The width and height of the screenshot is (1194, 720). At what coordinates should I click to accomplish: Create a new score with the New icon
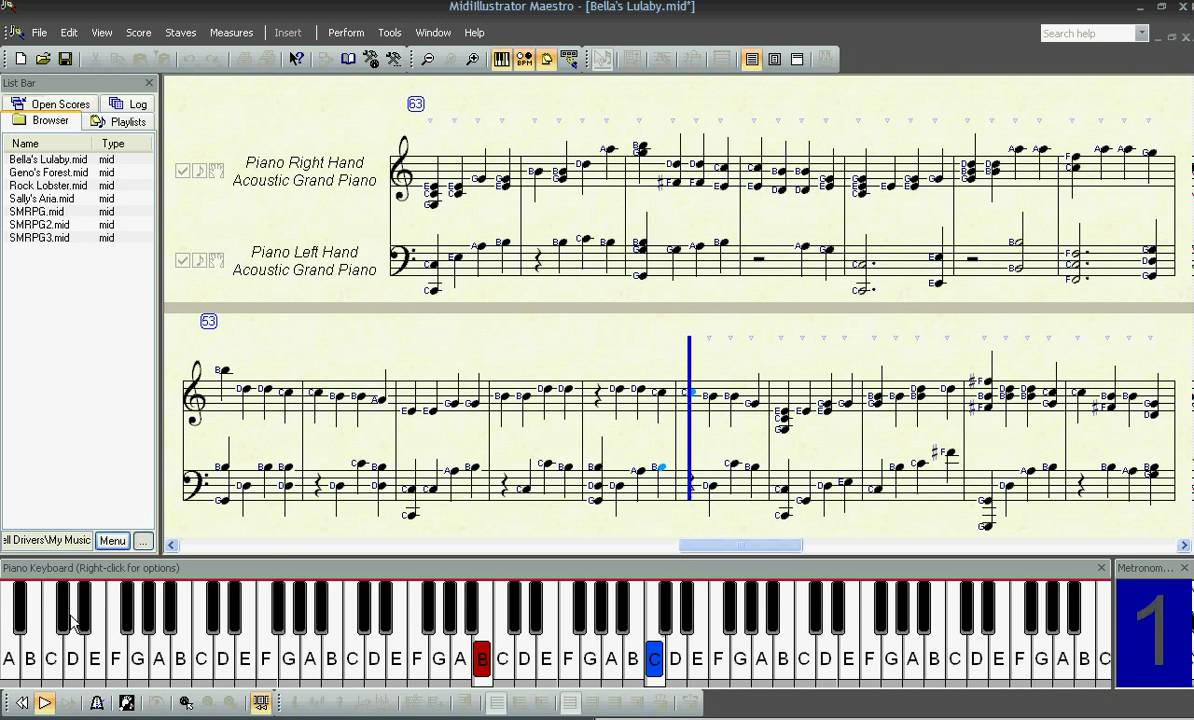coord(21,59)
